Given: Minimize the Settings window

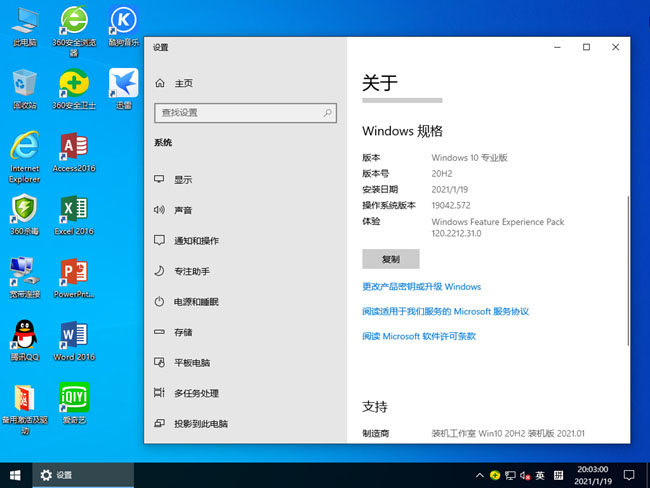Looking at the screenshot, I should pyautogui.click(x=557, y=47).
